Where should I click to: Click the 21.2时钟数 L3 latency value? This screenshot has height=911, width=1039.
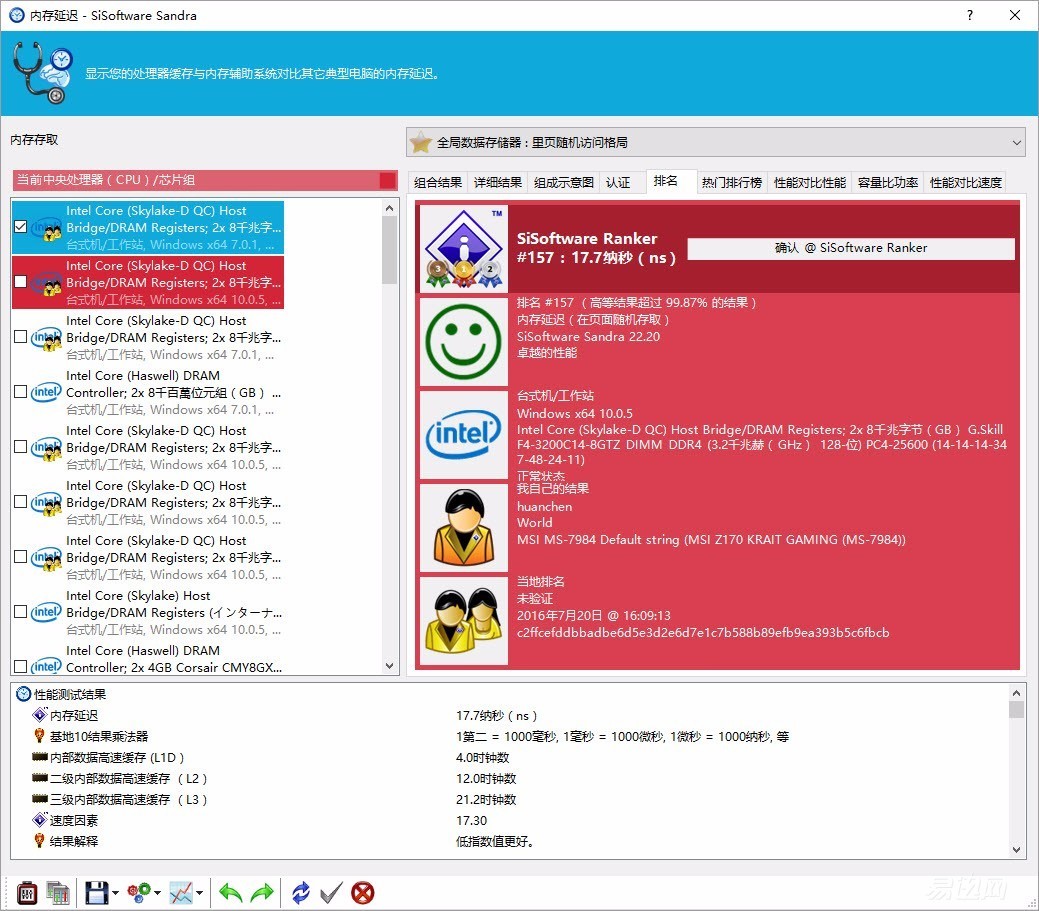pyautogui.click(x=486, y=799)
